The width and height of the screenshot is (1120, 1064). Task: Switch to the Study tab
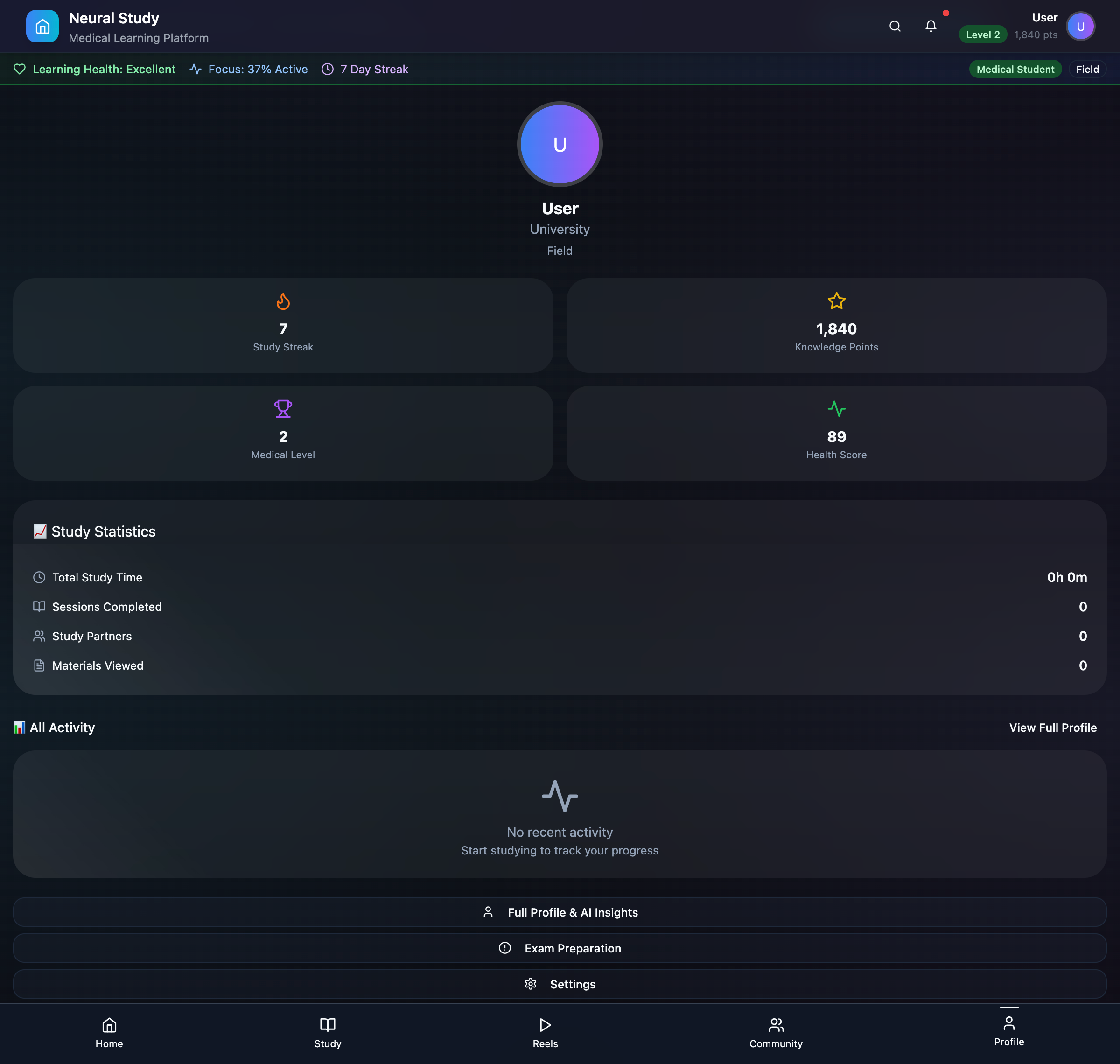pyautogui.click(x=327, y=1033)
